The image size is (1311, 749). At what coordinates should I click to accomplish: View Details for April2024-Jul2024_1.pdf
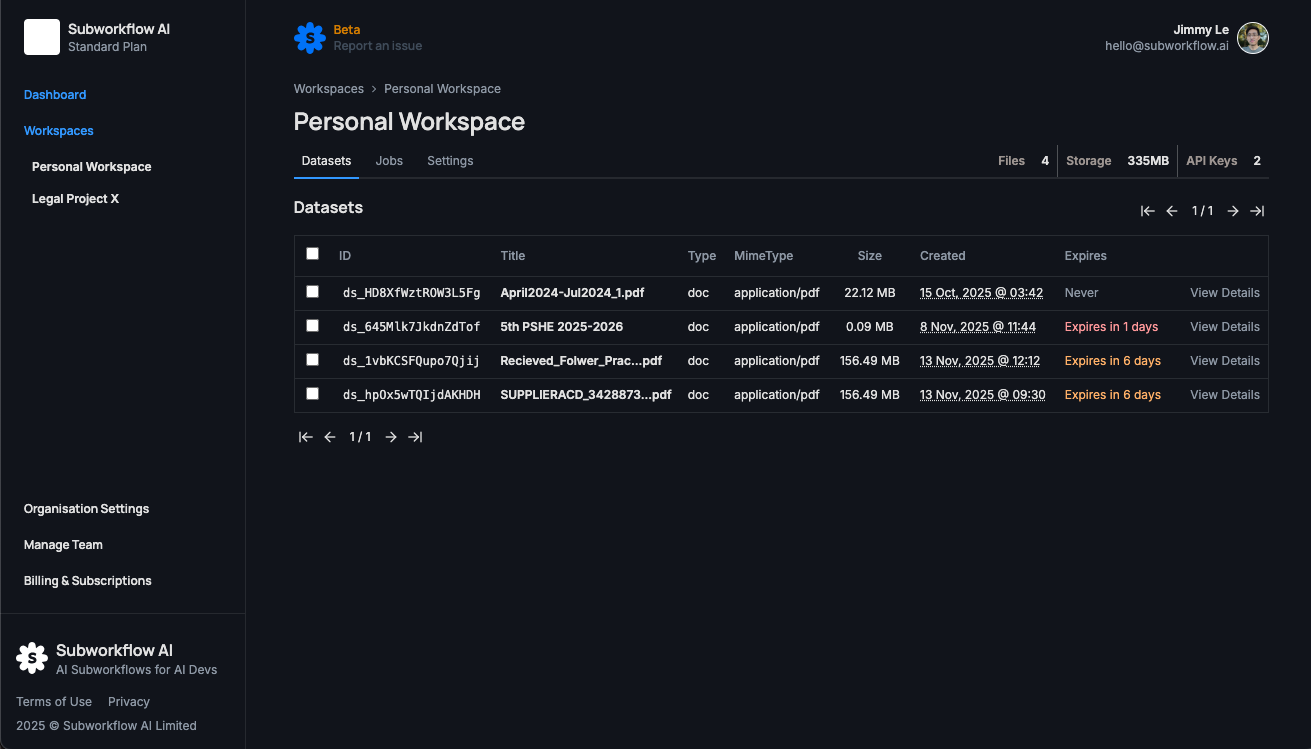(x=1224, y=292)
